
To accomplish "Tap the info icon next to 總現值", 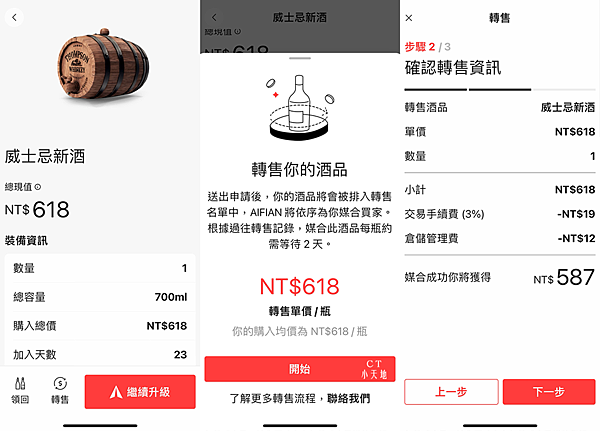I will (38, 187).
